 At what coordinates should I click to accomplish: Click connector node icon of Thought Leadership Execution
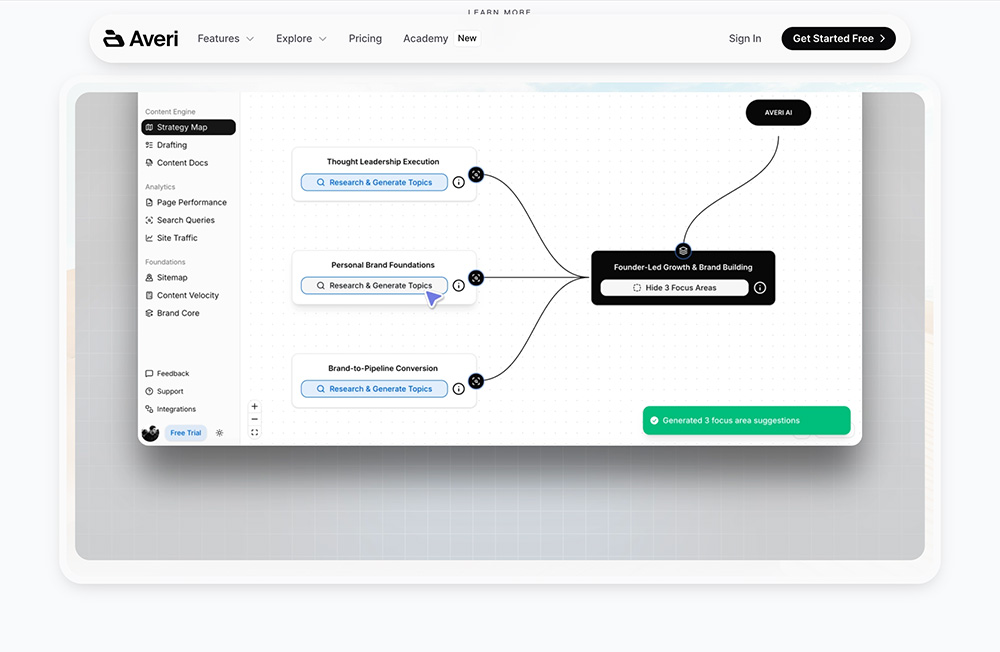[x=476, y=175]
